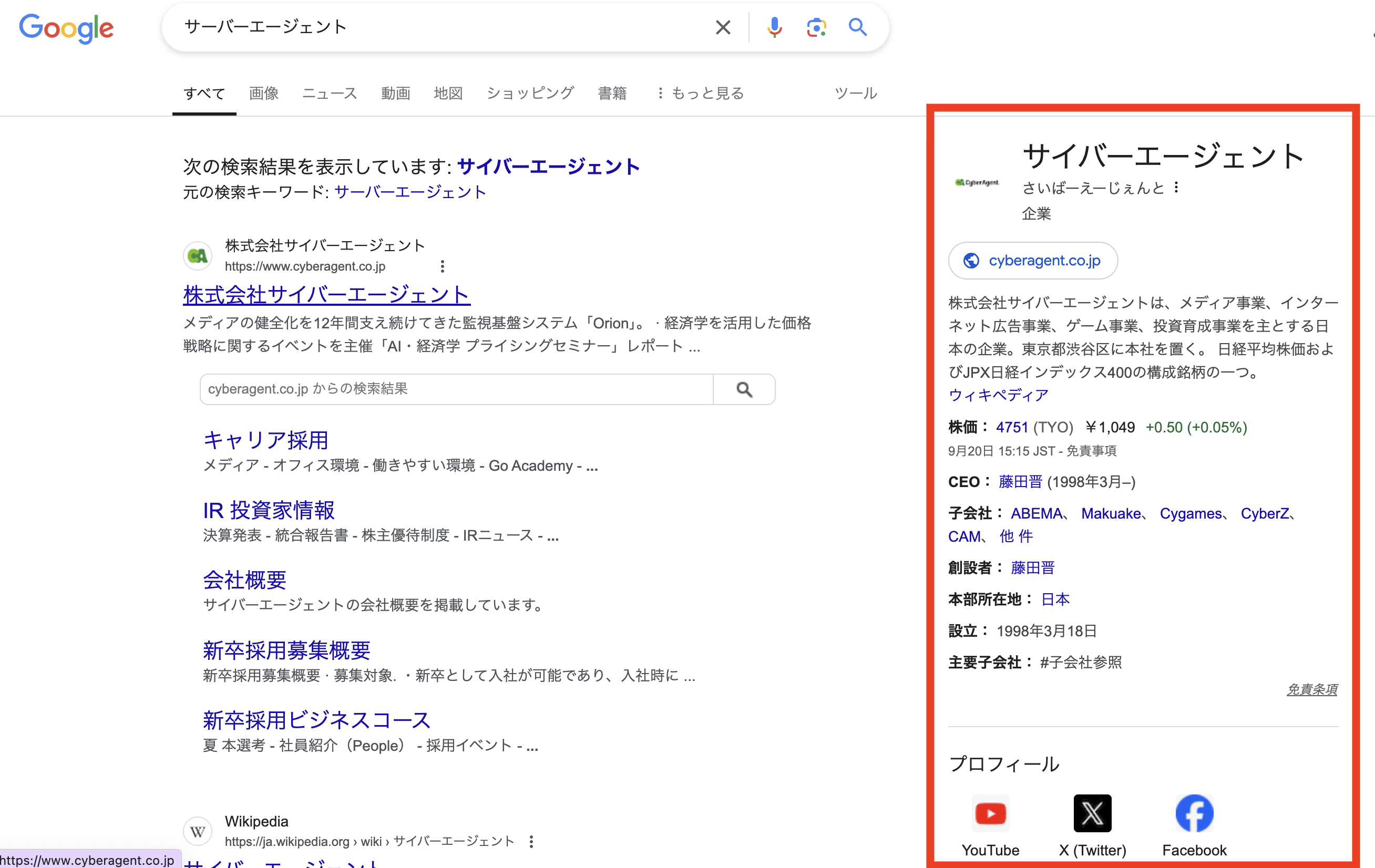Open 日本 headquarters link
The width and height of the screenshot is (1375, 868).
click(x=1055, y=599)
